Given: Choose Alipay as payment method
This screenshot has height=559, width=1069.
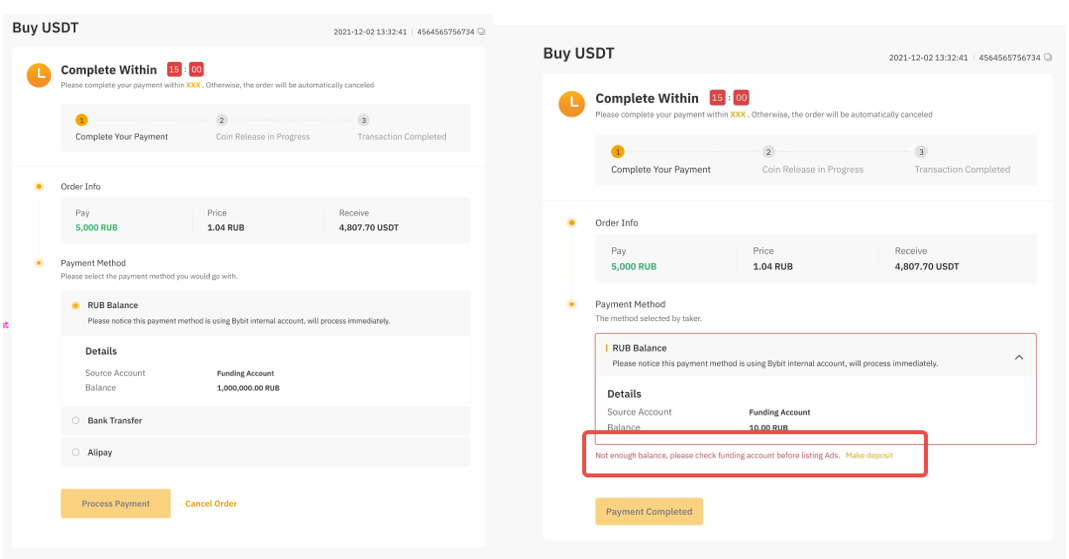Looking at the screenshot, I should [x=75, y=453].
